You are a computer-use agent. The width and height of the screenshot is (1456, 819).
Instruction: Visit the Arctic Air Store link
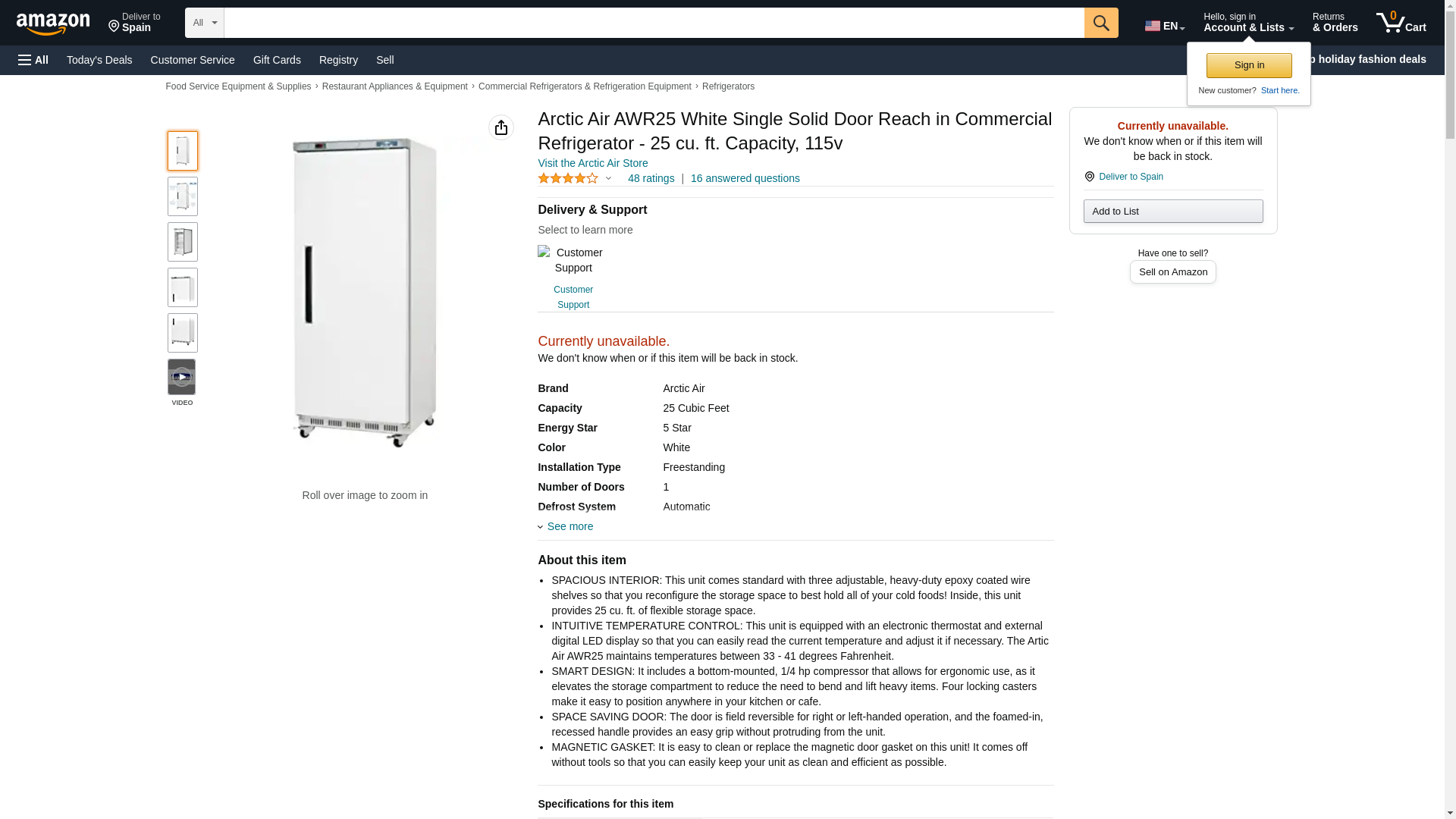593,163
